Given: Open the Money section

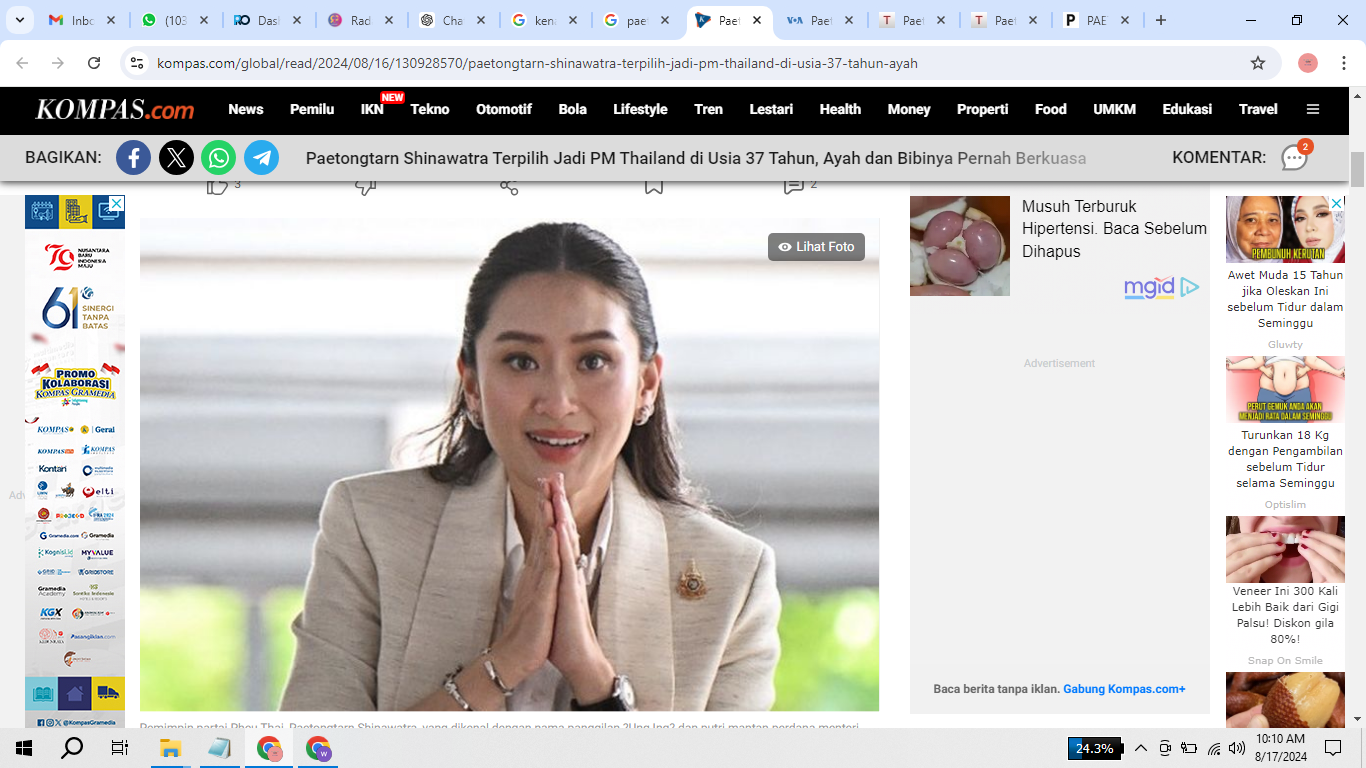Looking at the screenshot, I should (909, 109).
